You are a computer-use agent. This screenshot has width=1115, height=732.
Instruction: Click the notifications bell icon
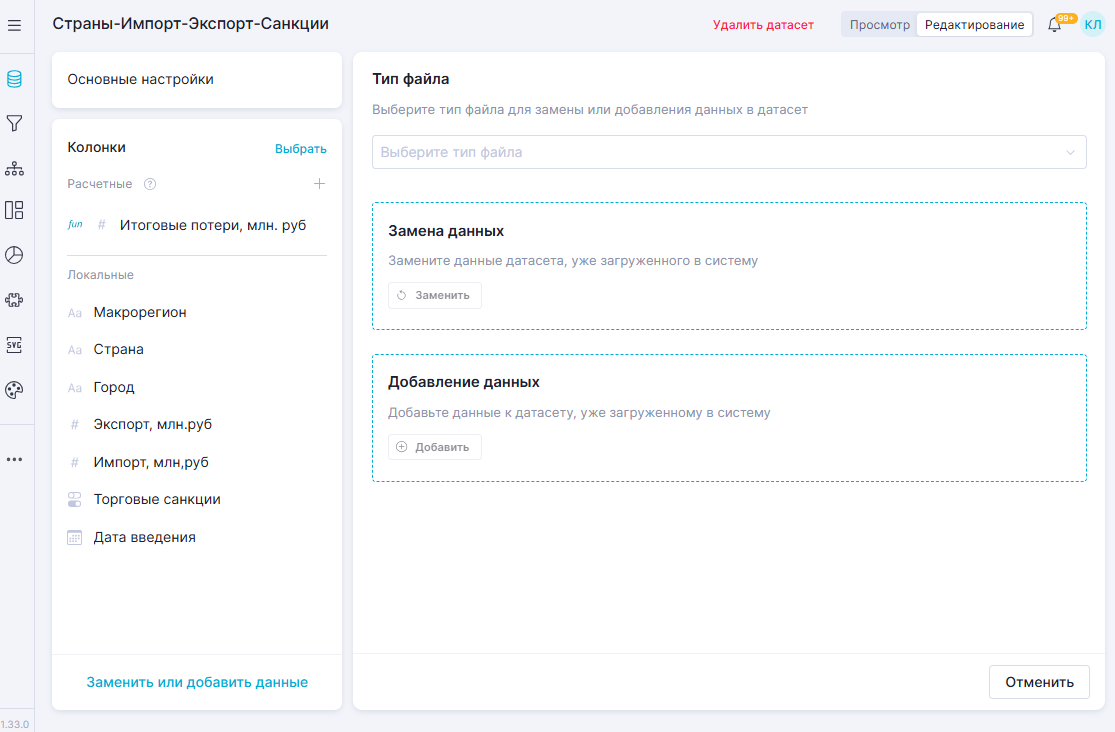click(x=1054, y=25)
